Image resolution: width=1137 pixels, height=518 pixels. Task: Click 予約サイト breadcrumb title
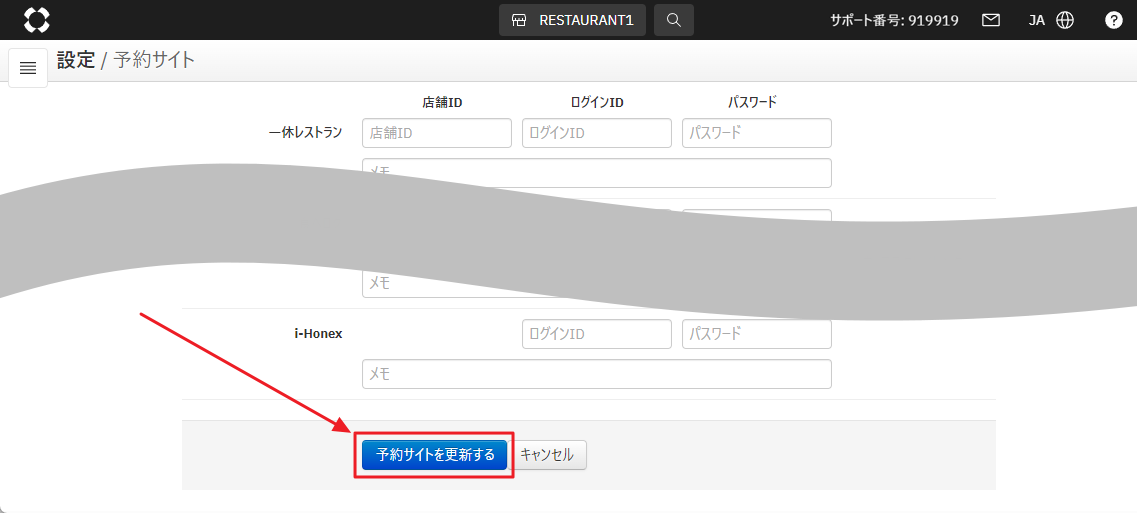[154, 60]
